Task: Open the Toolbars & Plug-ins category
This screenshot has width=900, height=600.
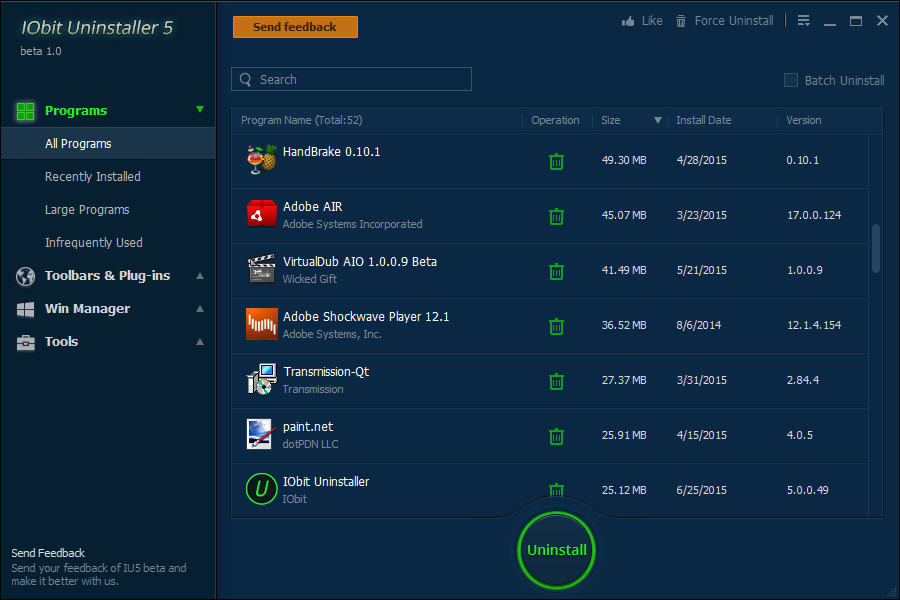Action: point(107,276)
